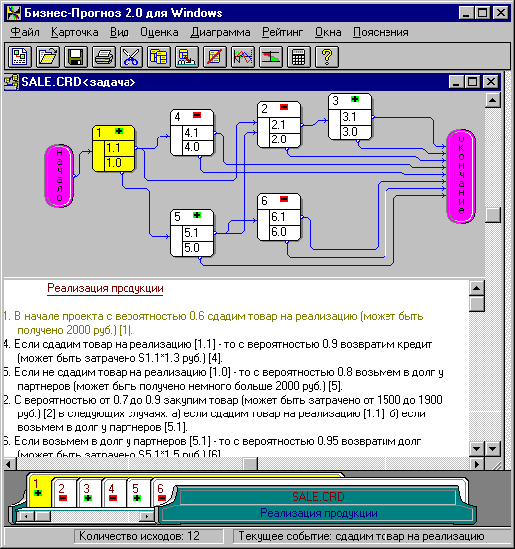
Task: Click the magenta окончание end node
Action: pos(461,176)
